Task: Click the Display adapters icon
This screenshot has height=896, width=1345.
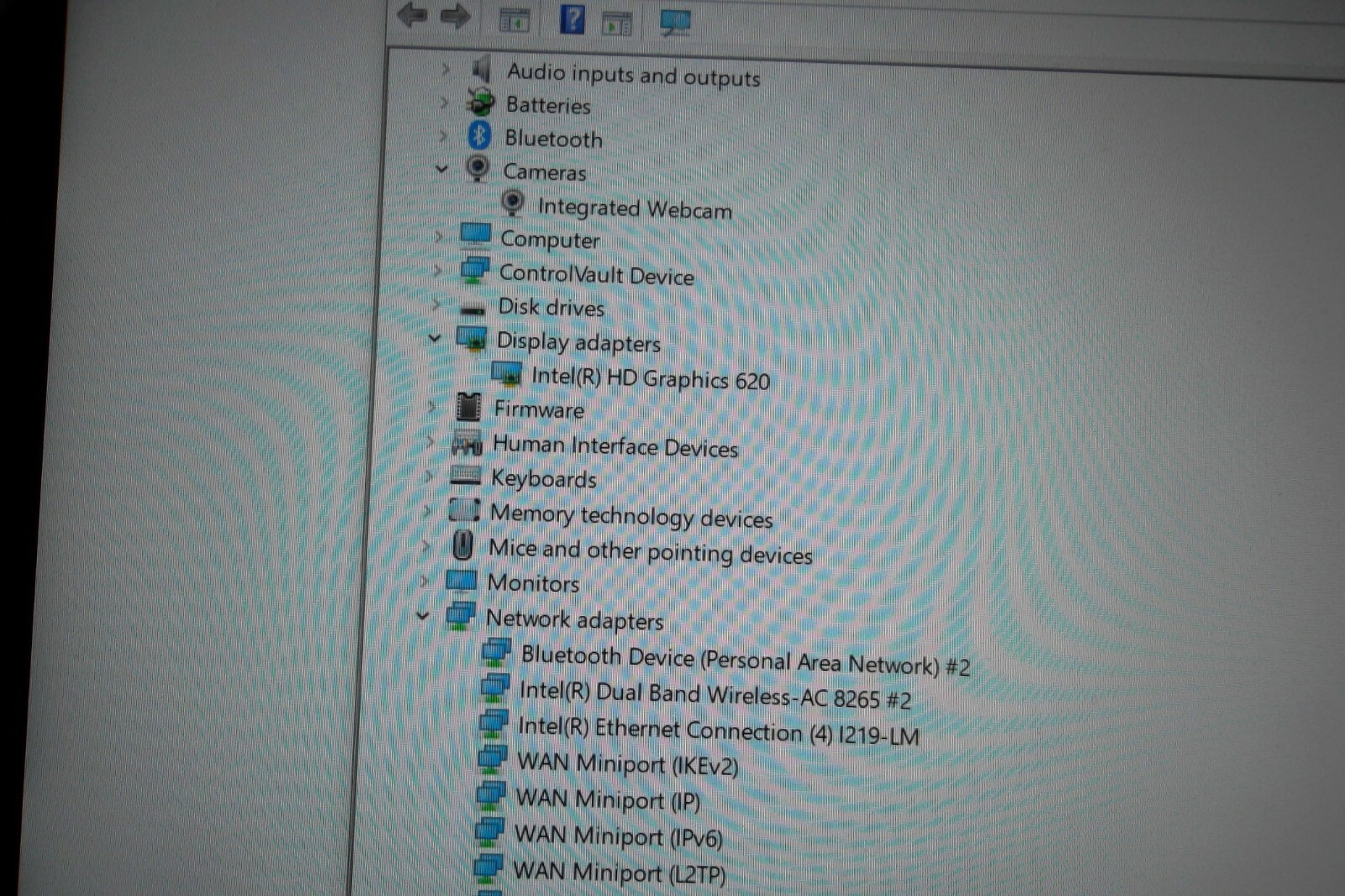Action: [472, 339]
